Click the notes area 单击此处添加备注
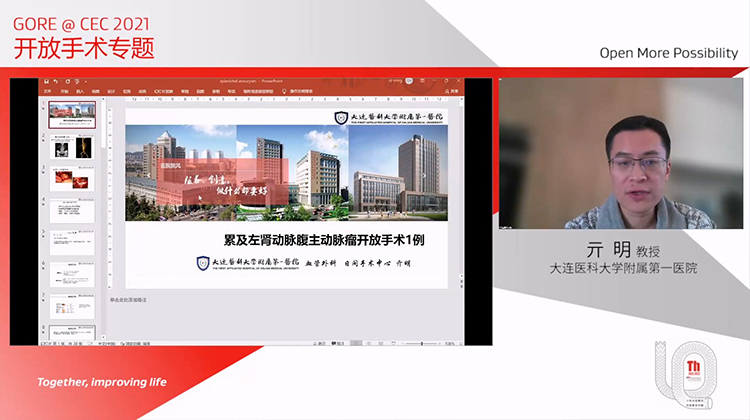Screen dimensions: 750x420 click(x=128, y=300)
